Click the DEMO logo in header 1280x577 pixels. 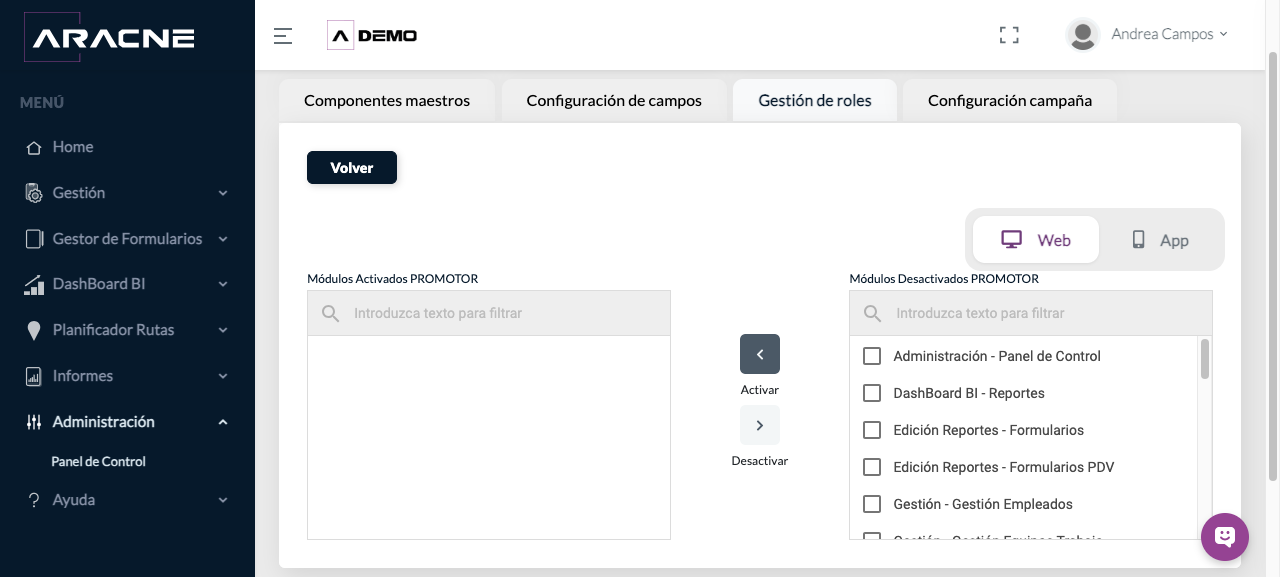click(372, 35)
